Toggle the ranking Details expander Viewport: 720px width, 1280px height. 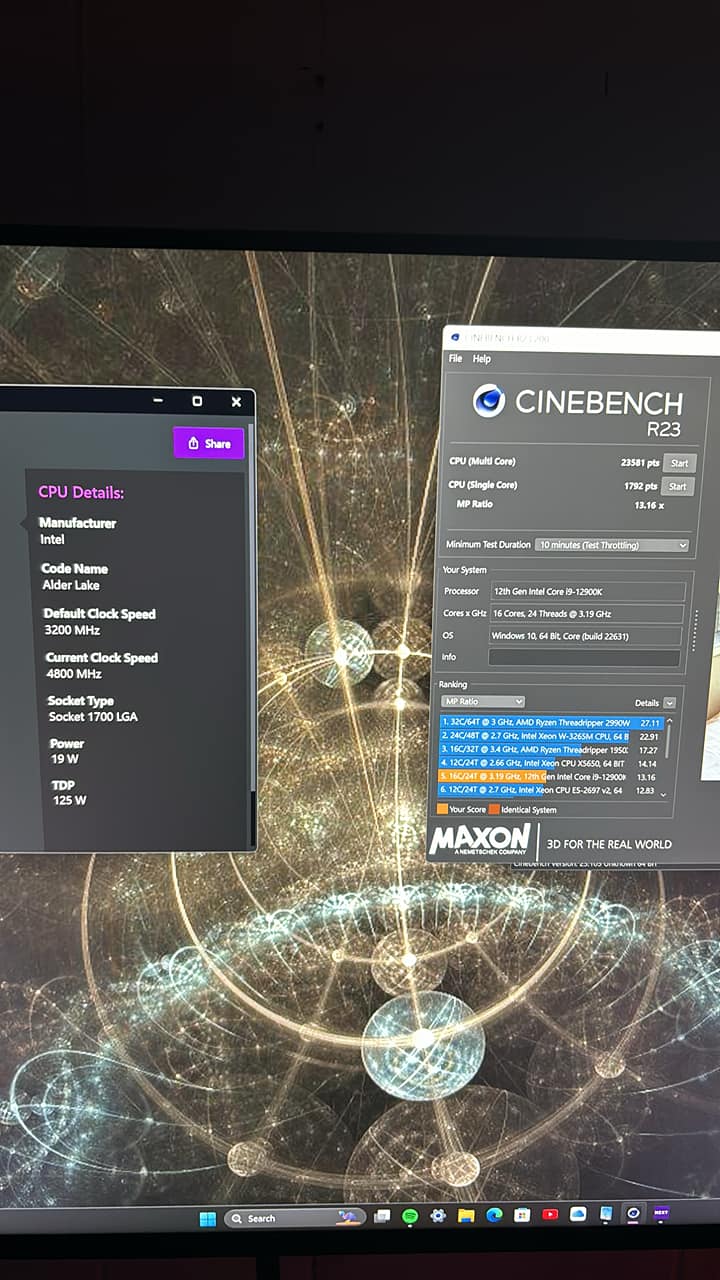click(x=669, y=703)
